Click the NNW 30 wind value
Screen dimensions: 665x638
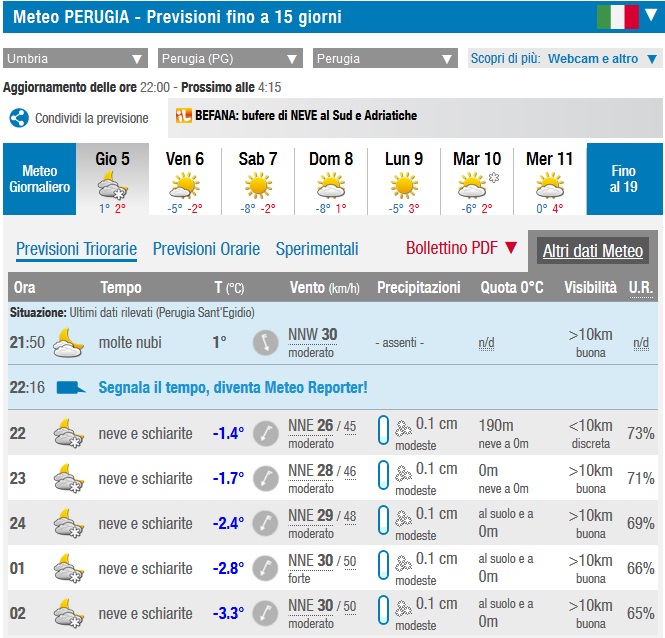(x=313, y=335)
